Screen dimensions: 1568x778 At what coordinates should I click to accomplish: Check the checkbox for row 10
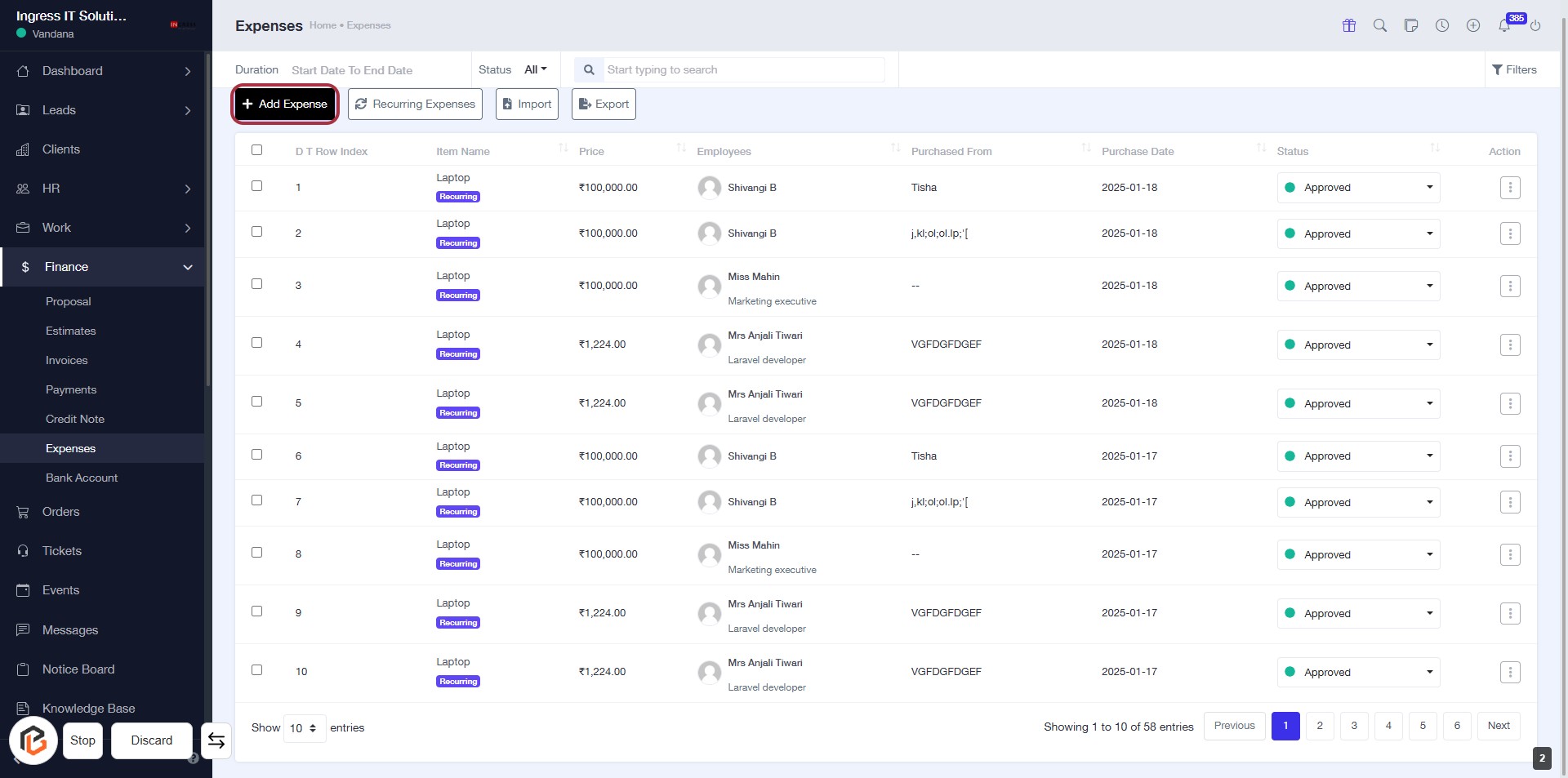[256, 670]
